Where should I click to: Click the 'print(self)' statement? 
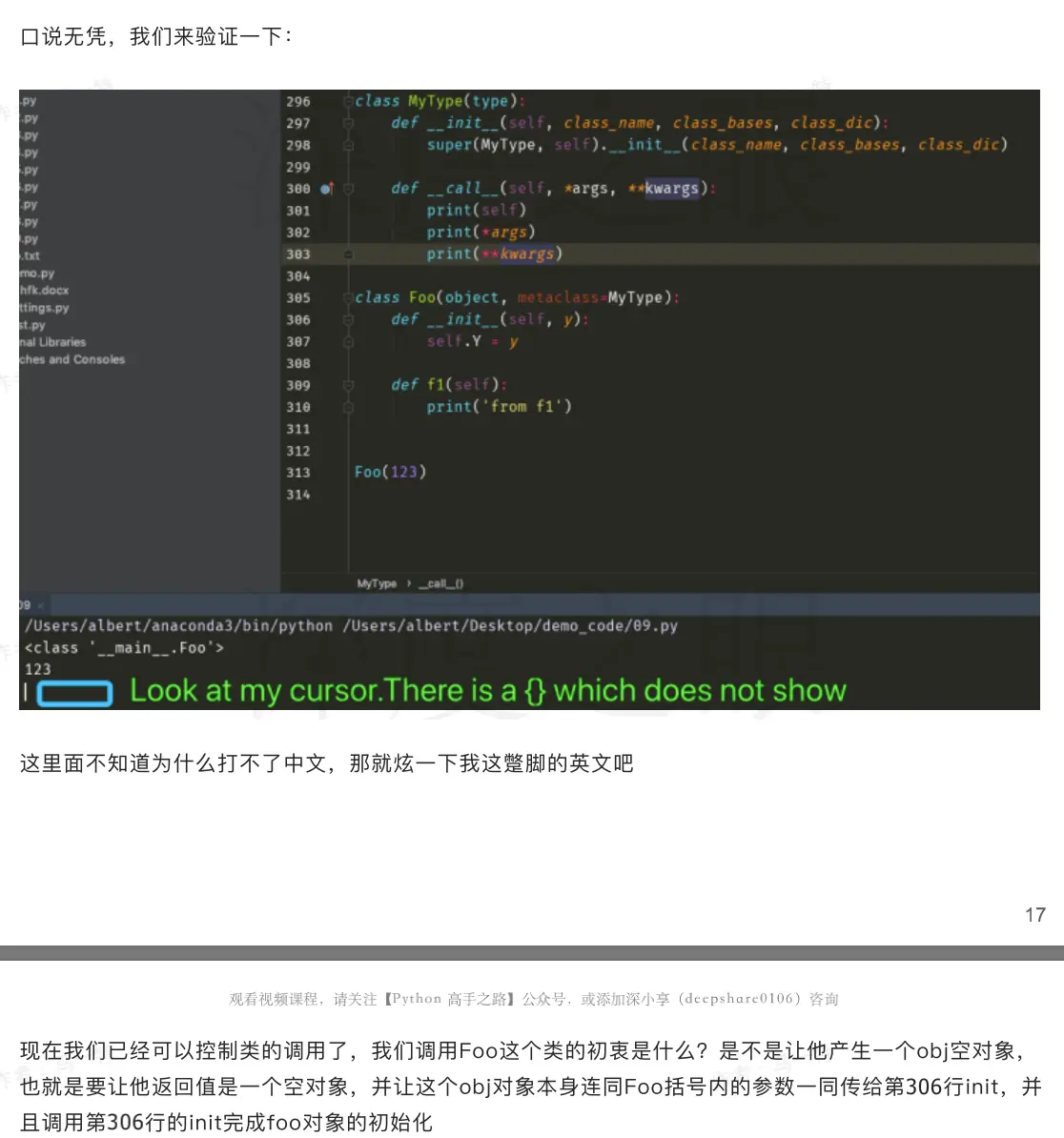pos(476,211)
